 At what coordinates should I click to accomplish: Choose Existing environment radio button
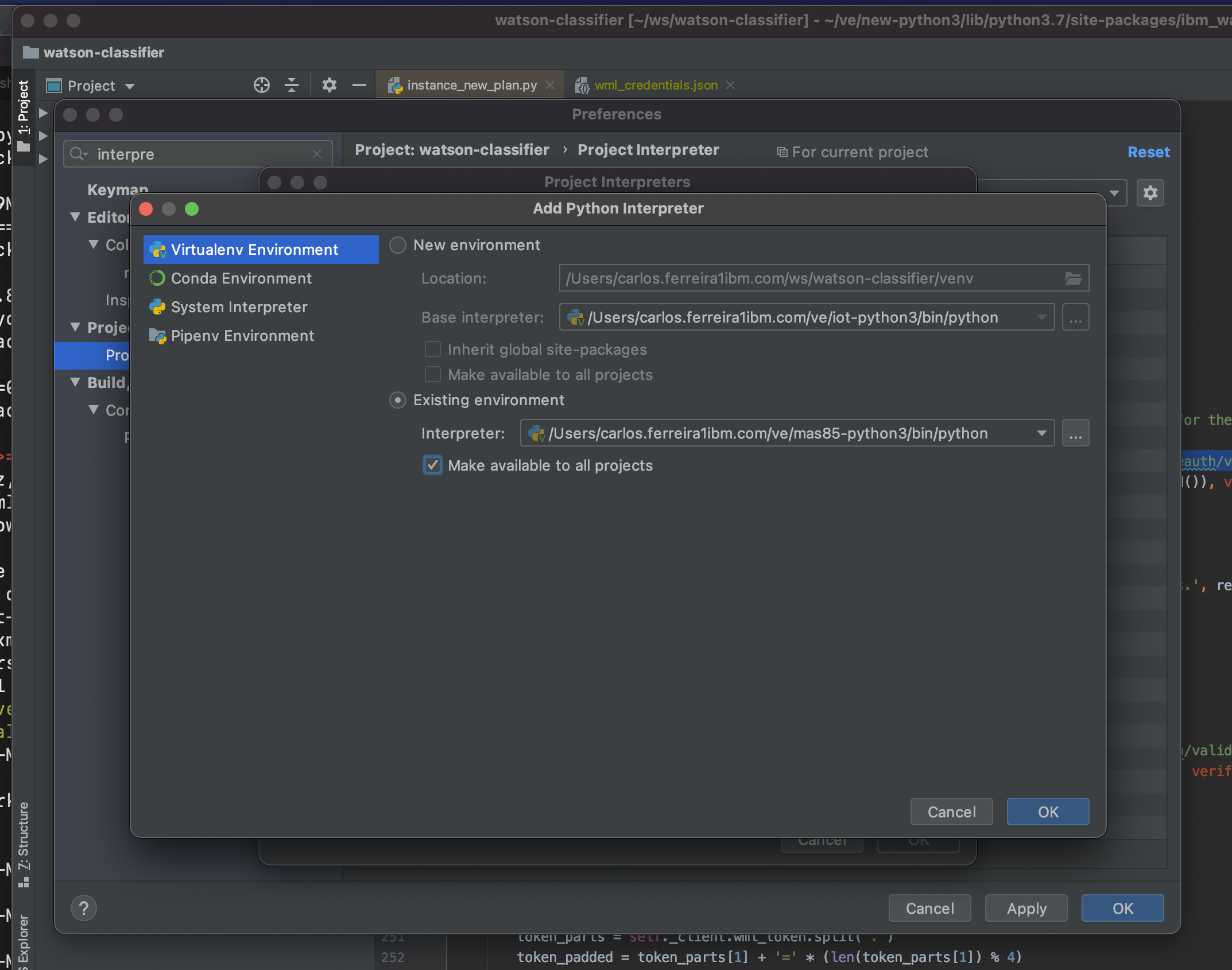tap(398, 400)
